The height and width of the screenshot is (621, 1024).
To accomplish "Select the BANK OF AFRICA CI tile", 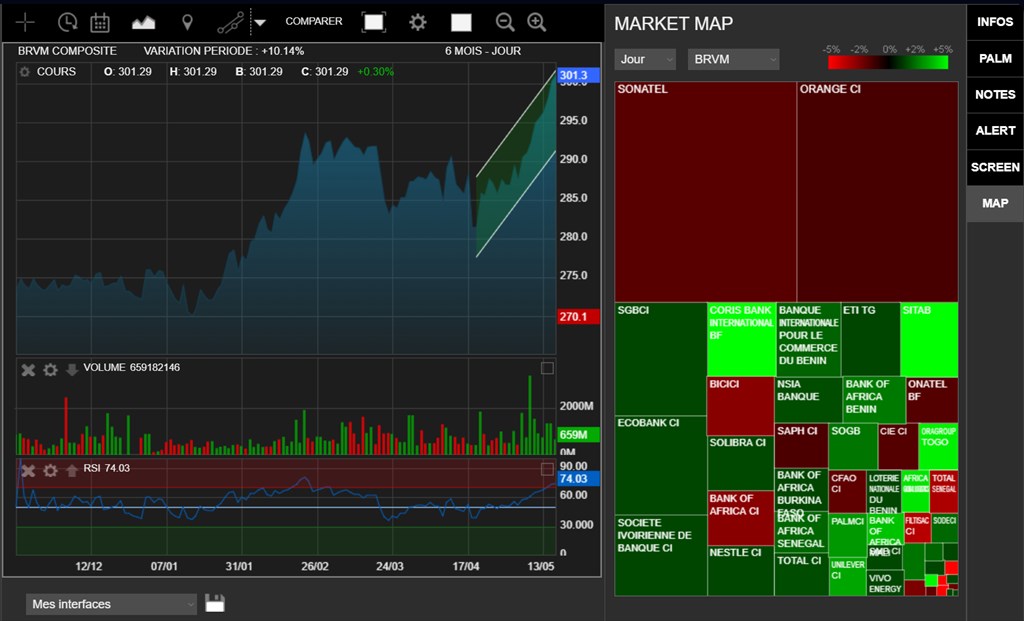I will [x=741, y=518].
